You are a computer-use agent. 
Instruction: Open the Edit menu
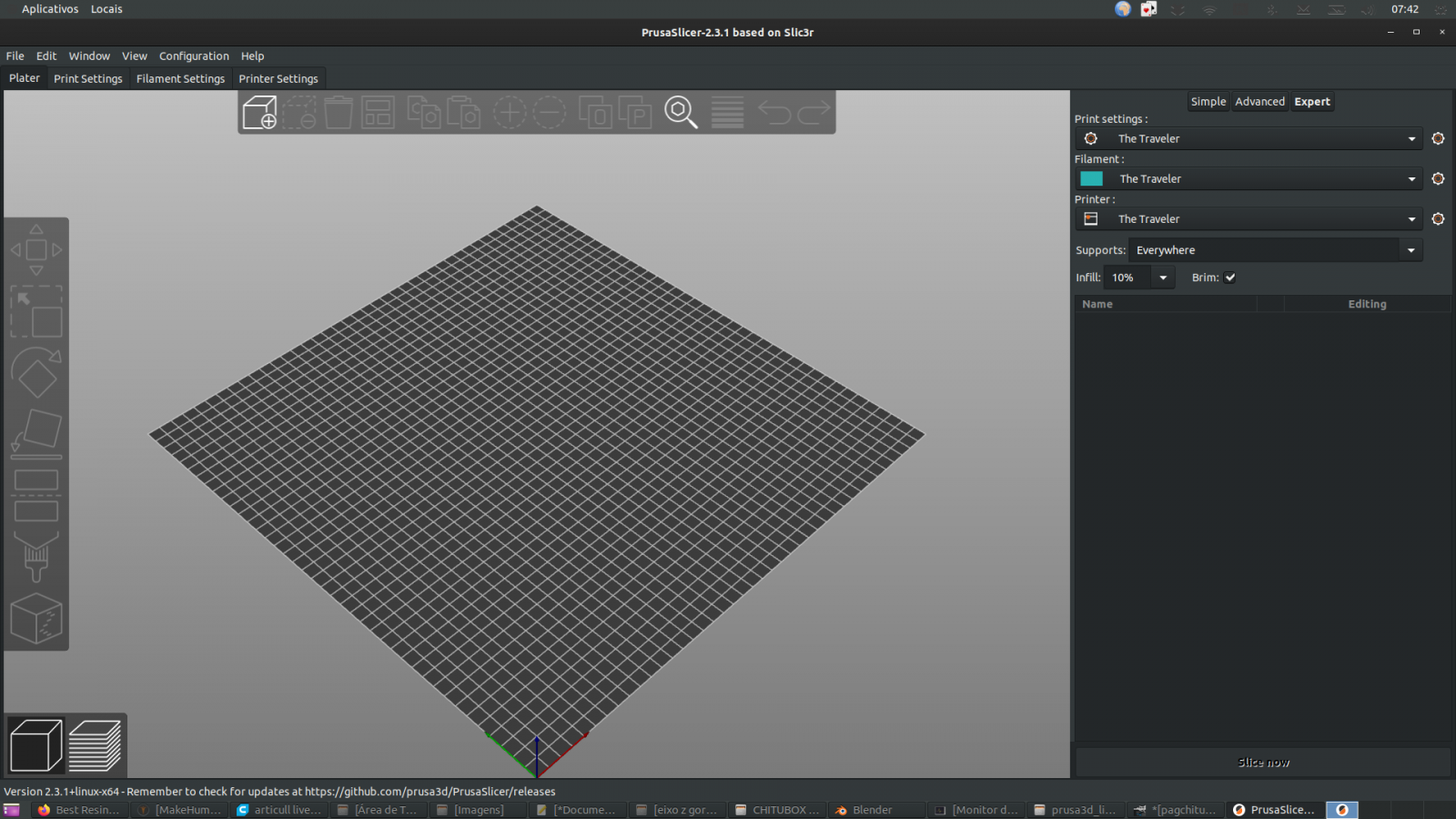pyautogui.click(x=46, y=56)
